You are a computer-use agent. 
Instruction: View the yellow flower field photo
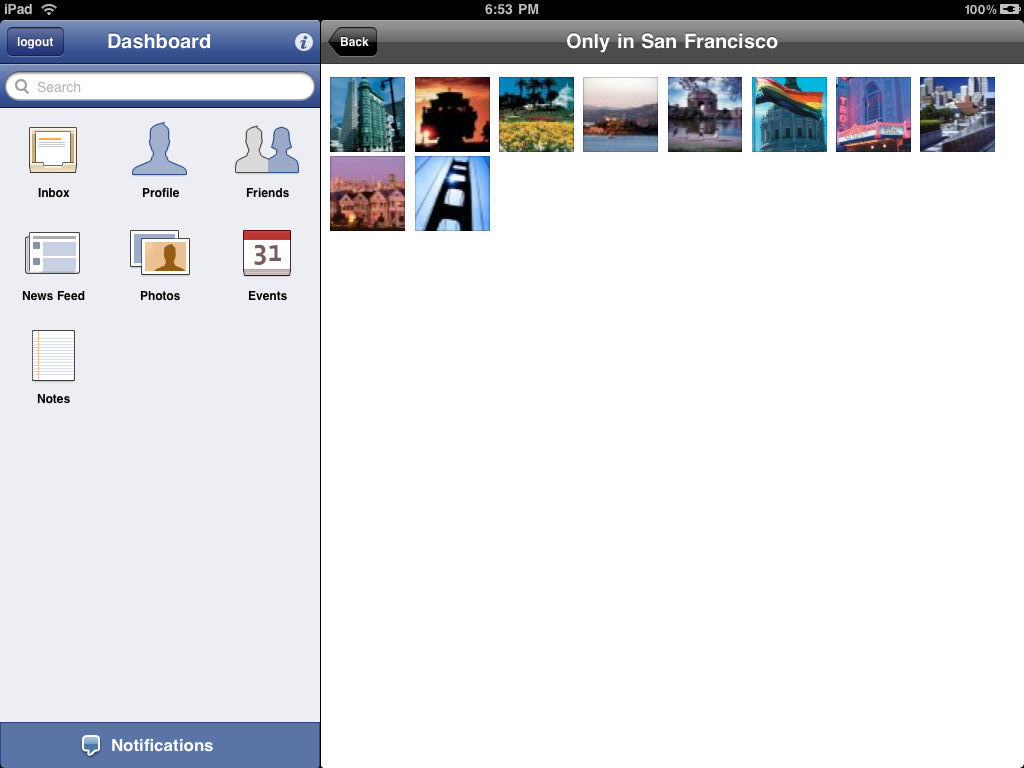pos(536,114)
